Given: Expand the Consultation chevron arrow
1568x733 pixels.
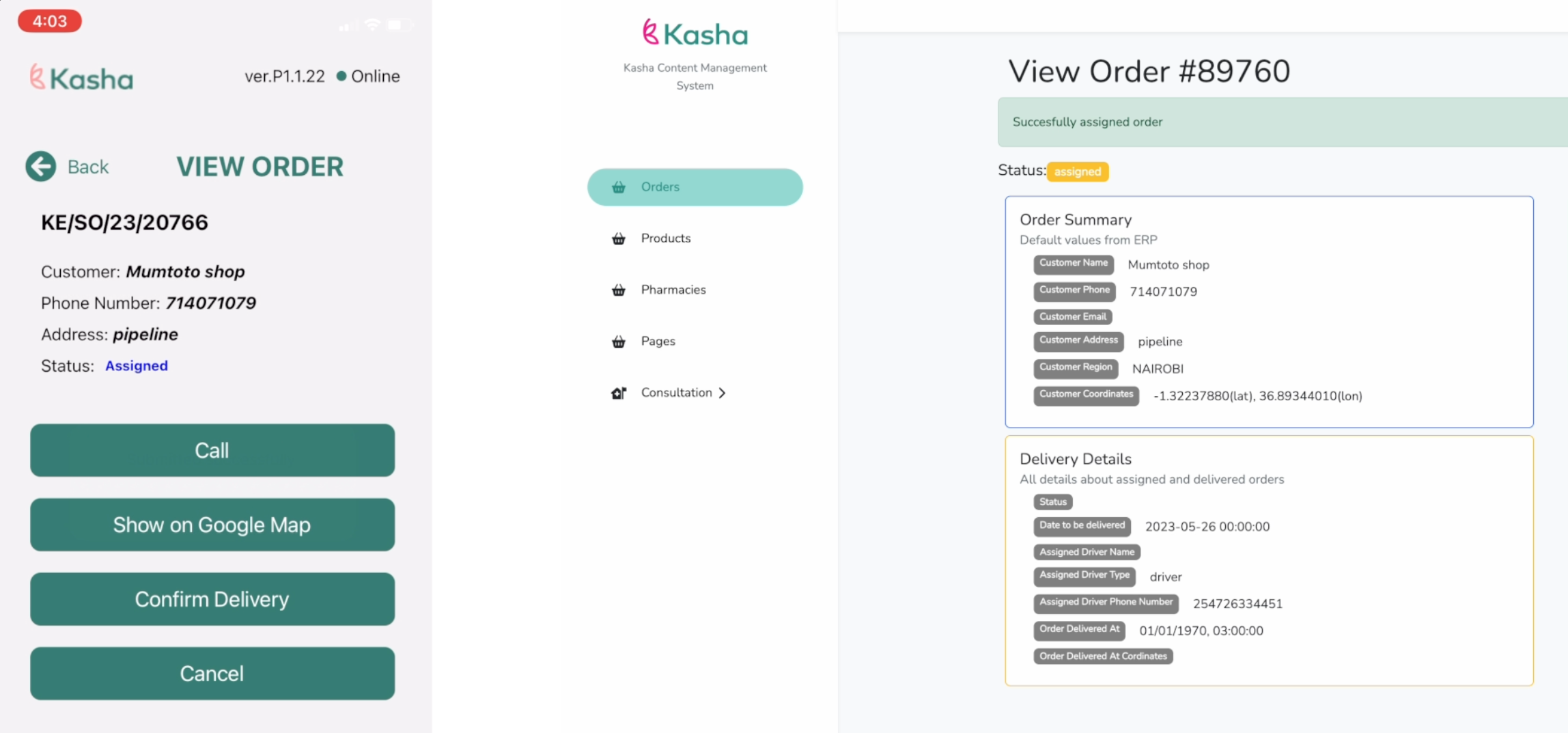Looking at the screenshot, I should 723,393.
